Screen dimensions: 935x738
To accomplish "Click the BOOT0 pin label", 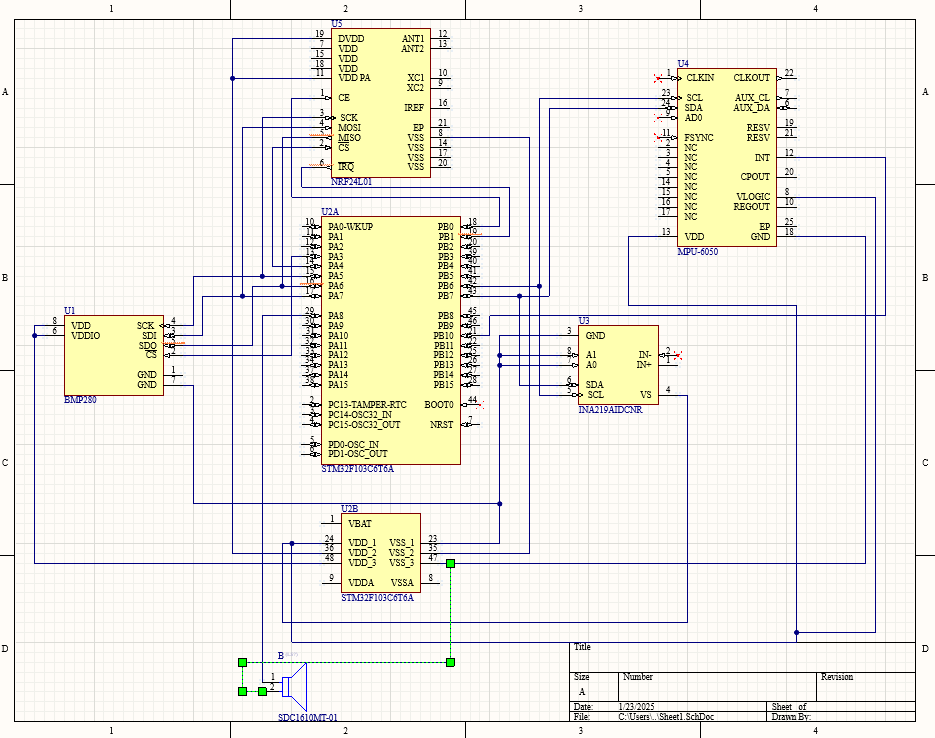I will pyautogui.click(x=439, y=405).
